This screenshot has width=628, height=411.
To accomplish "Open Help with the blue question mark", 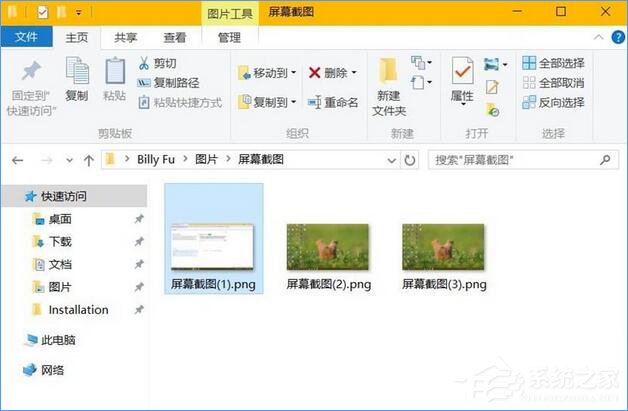I will (x=618, y=37).
